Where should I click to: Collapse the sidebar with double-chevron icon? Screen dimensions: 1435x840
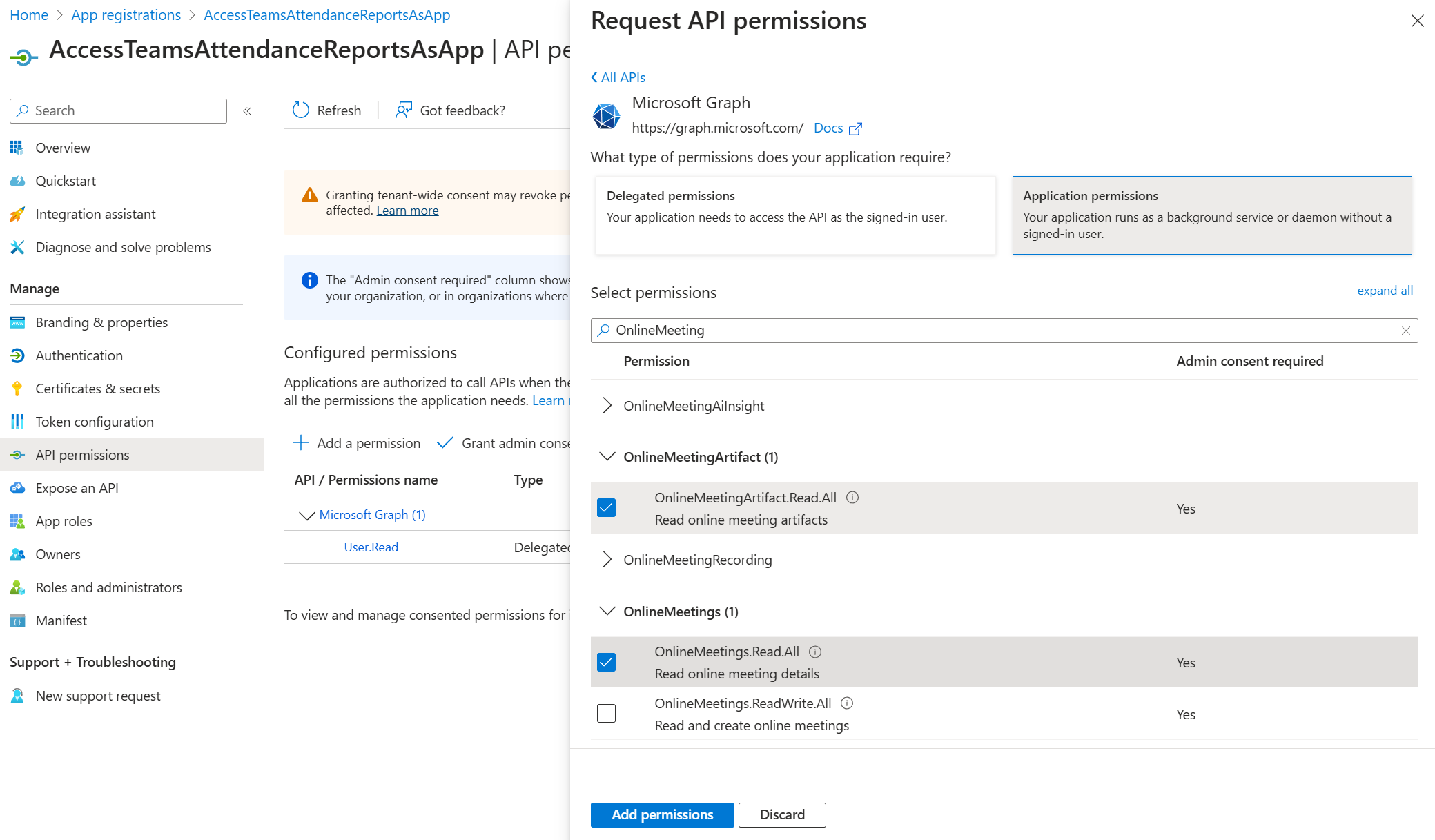coord(247,111)
